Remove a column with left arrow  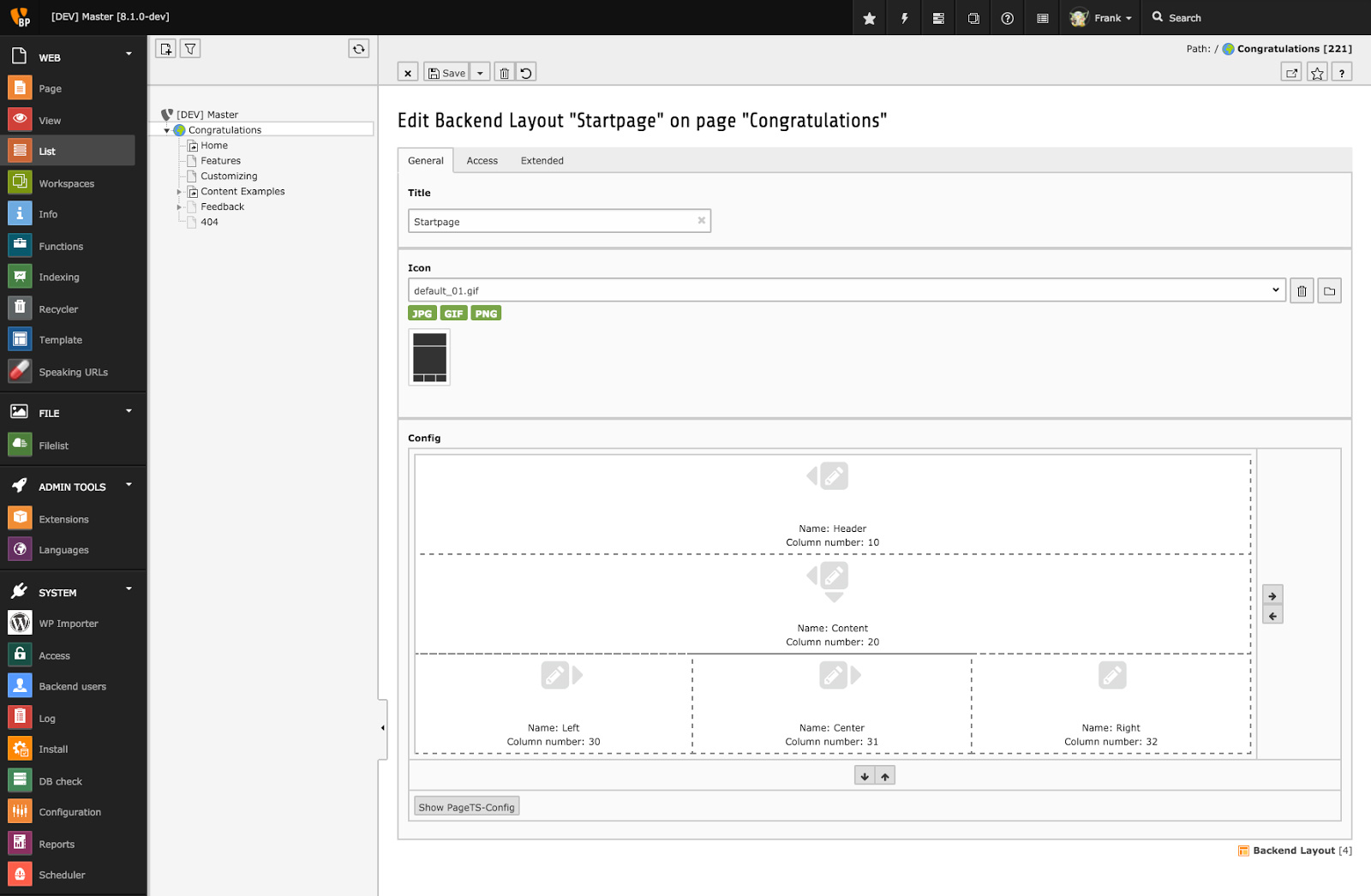click(x=1272, y=615)
